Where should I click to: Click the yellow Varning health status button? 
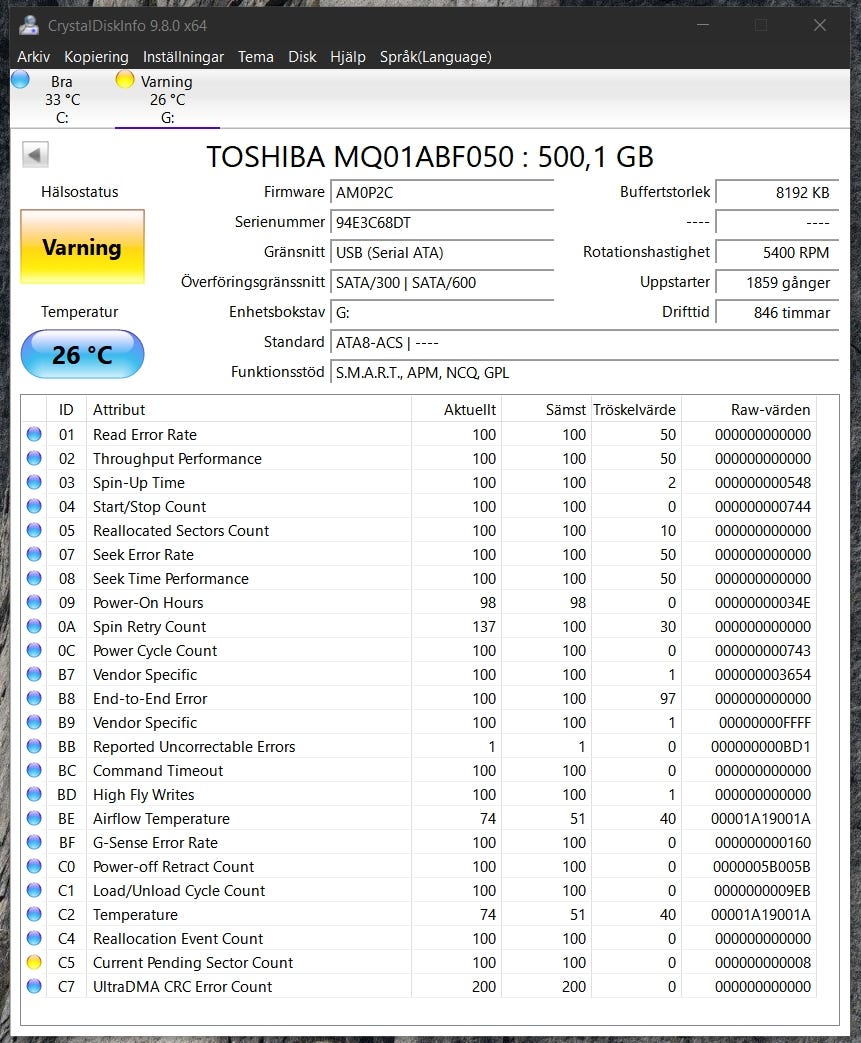point(82,247)
